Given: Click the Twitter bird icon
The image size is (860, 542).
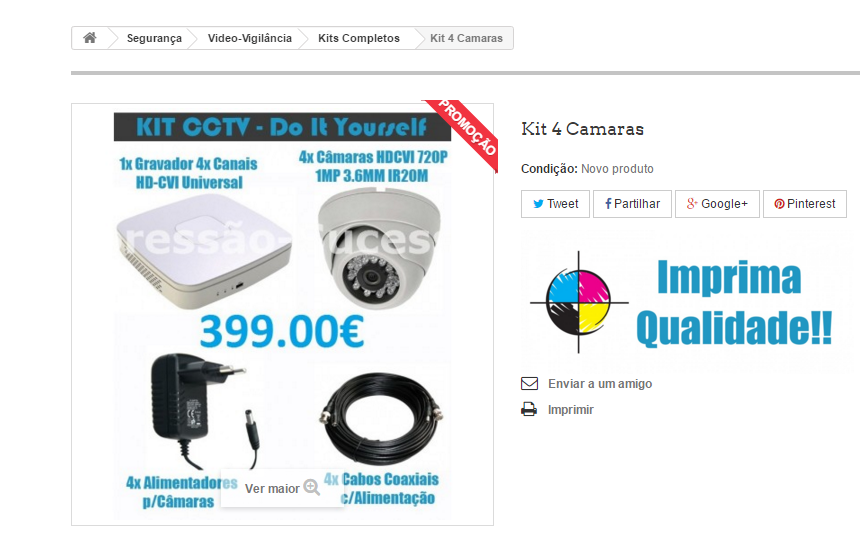Looking at the screenshot, I should click(539, 204).
